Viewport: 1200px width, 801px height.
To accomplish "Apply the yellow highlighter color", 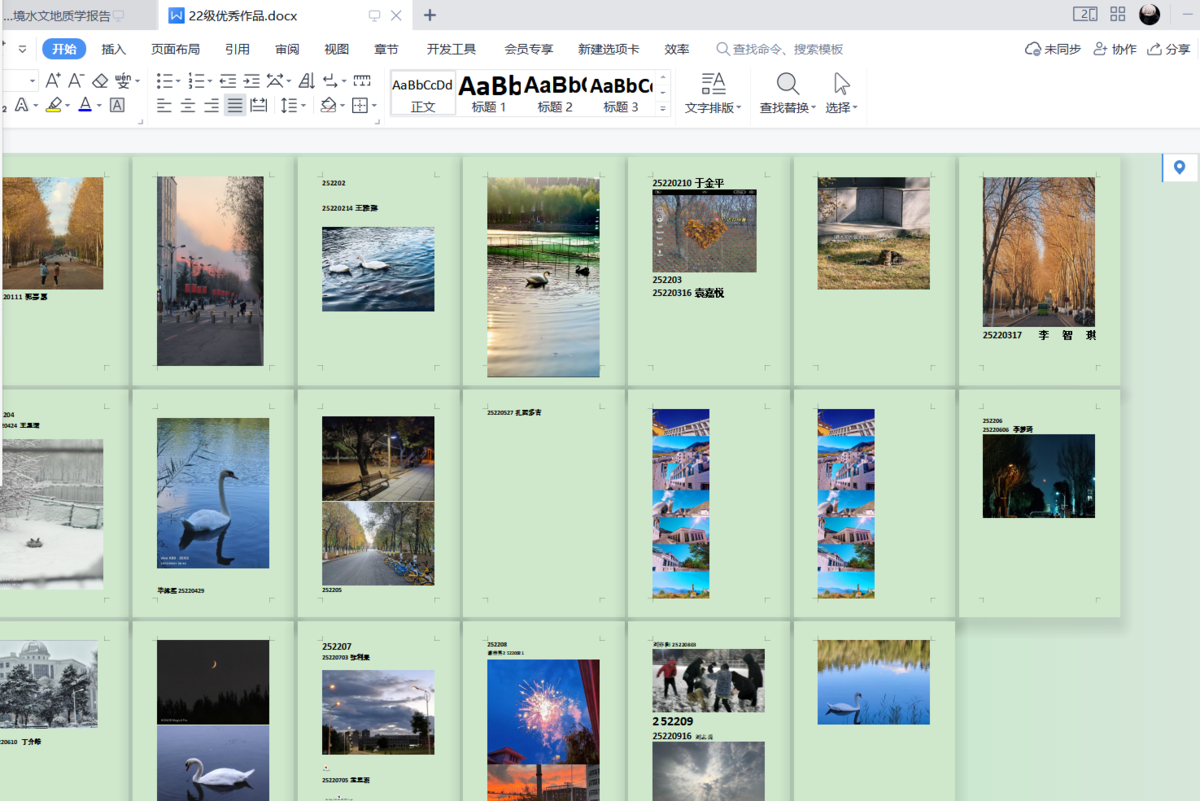I will [x=54, y=105].
